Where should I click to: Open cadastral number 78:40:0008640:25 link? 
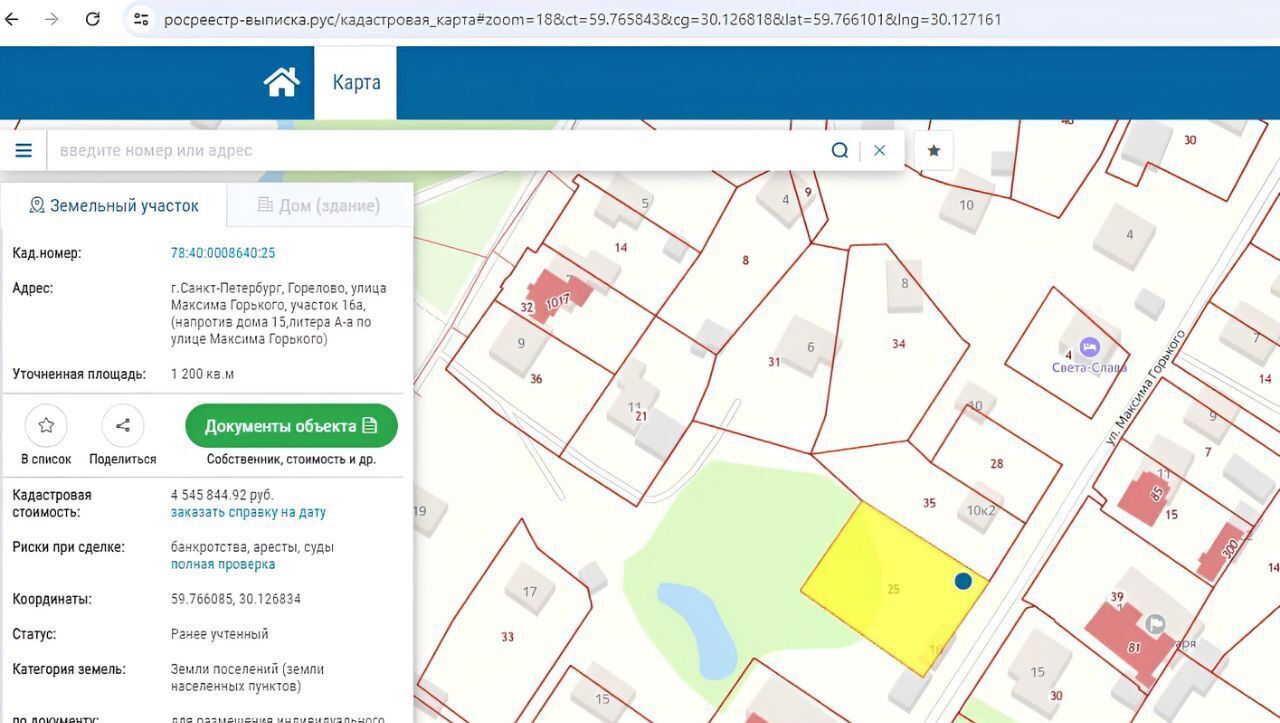pyautogui.click(x=223, y=253)
